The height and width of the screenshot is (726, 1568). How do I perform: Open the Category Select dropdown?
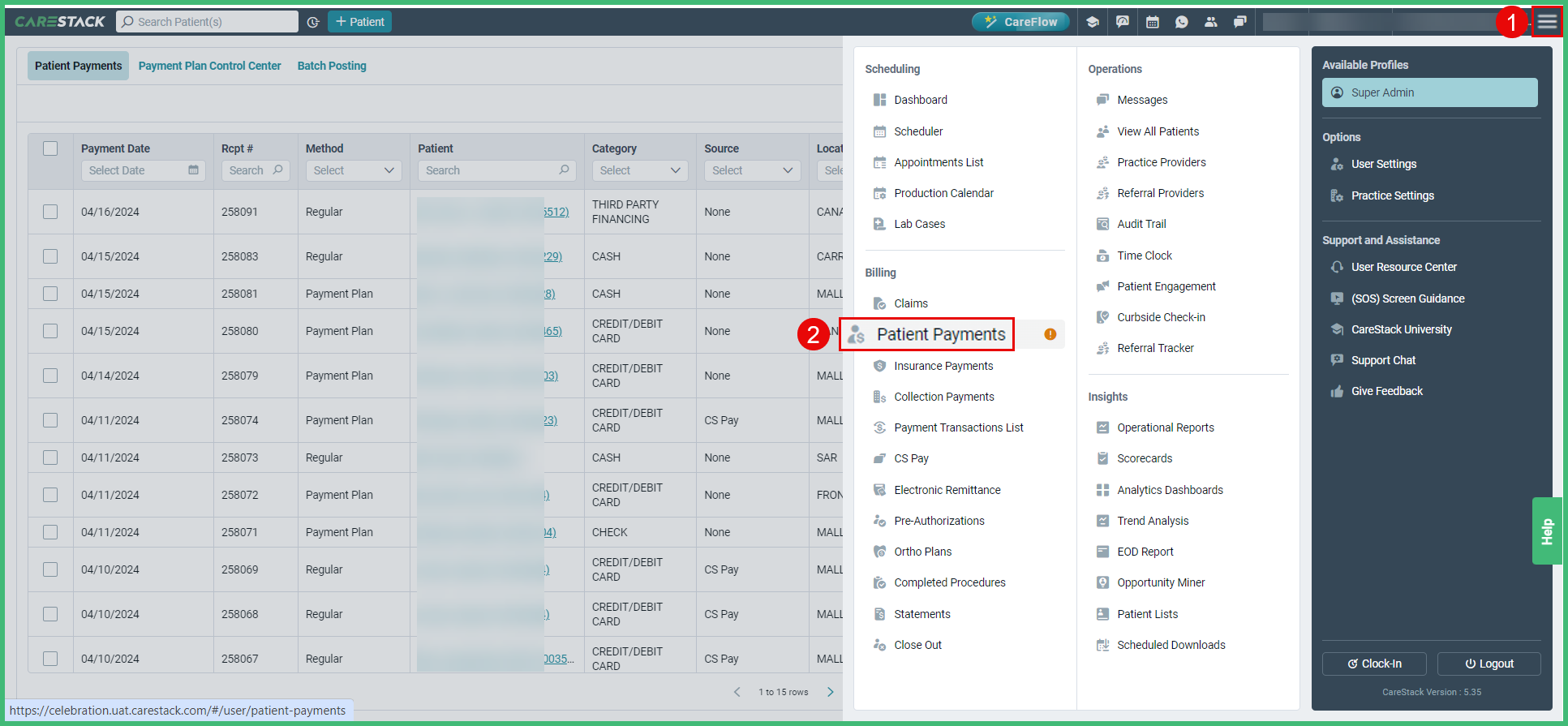639,170
